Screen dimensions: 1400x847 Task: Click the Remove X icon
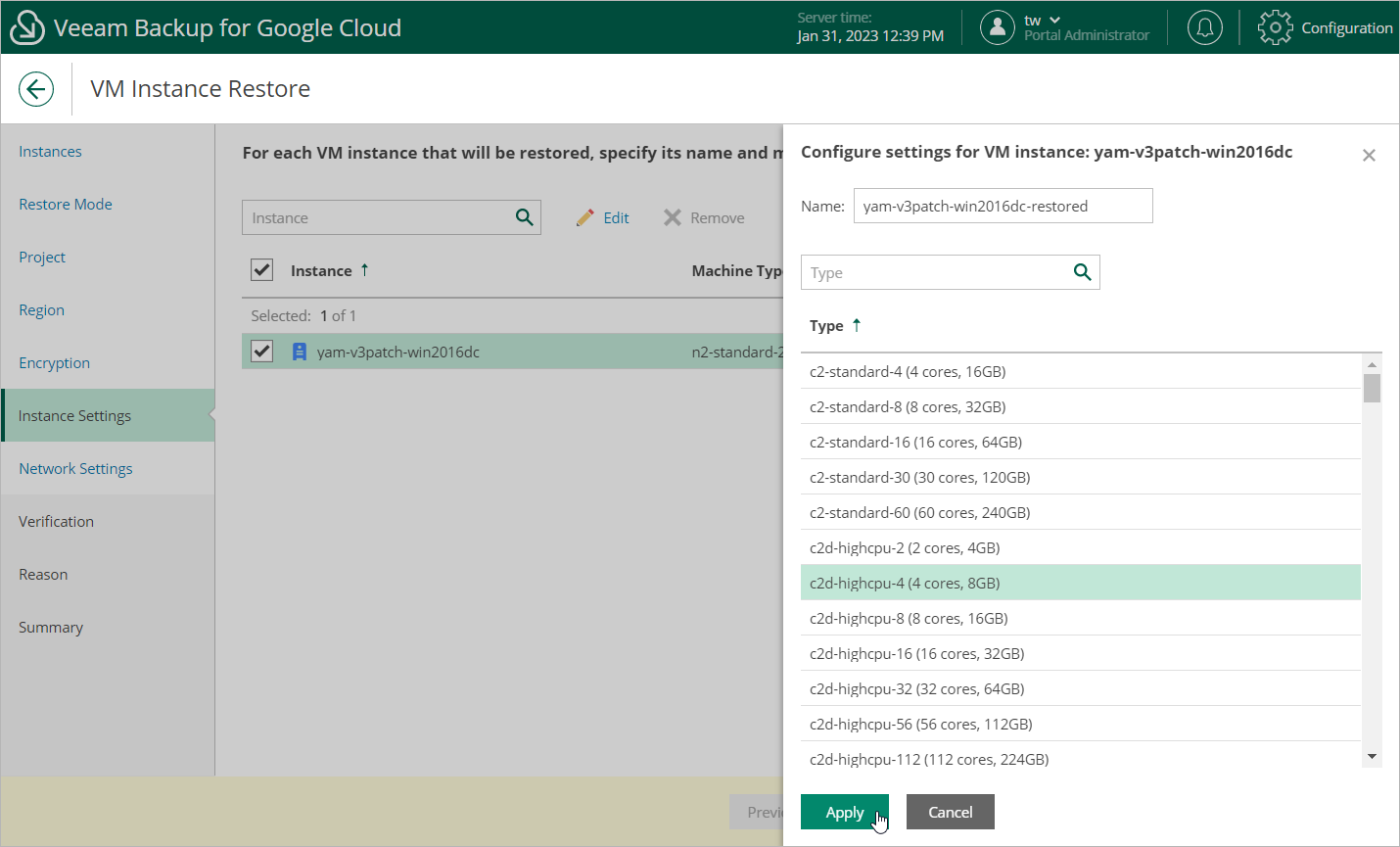(x=673, y=217)
